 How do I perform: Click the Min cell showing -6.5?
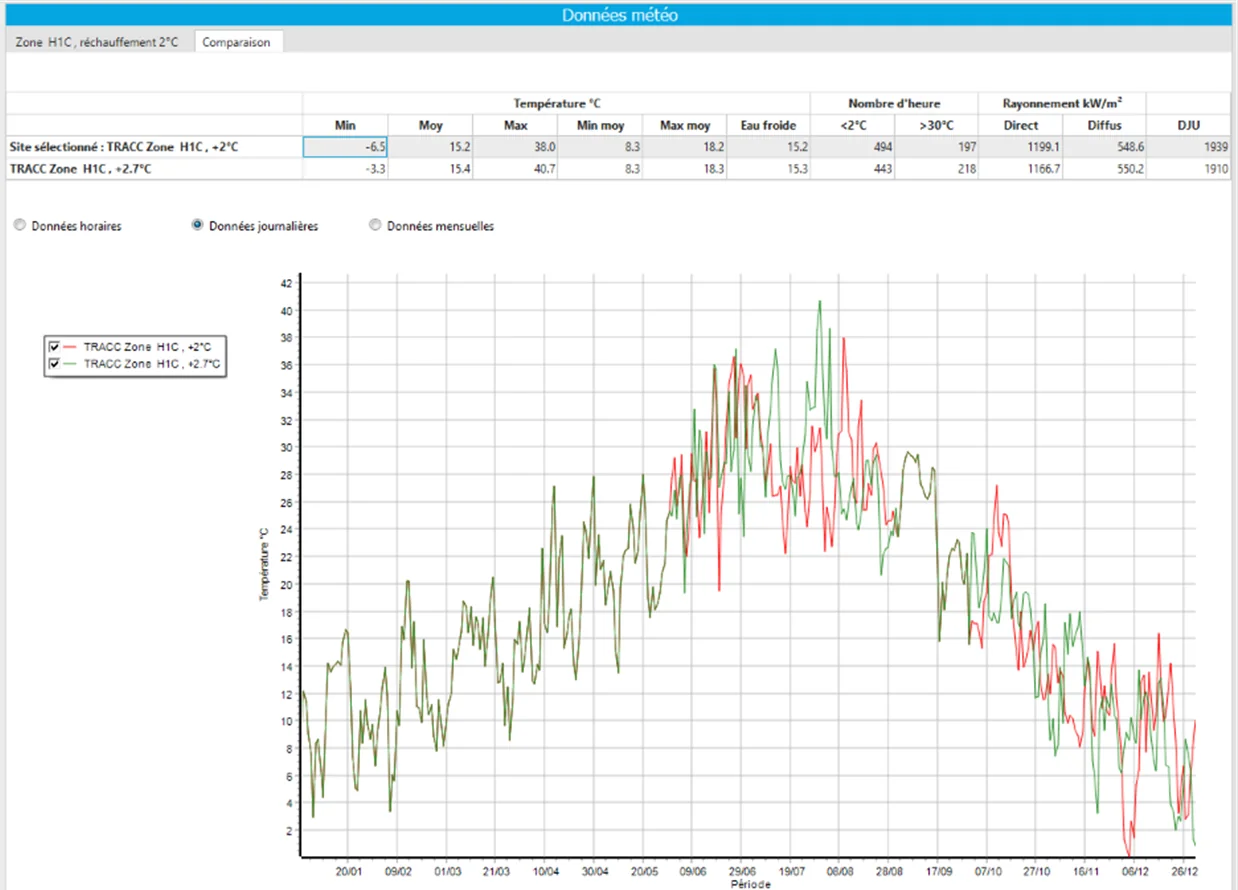pos(345,147)
